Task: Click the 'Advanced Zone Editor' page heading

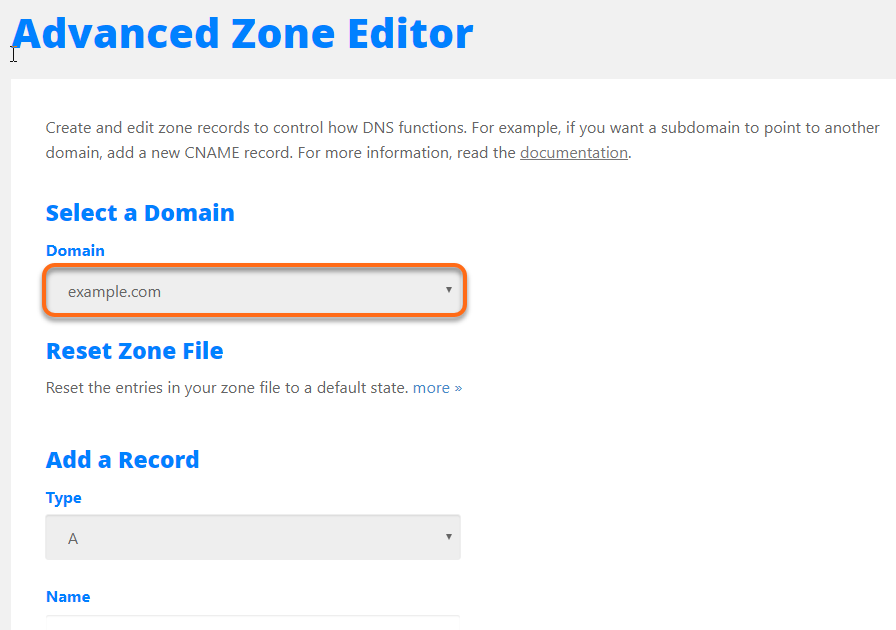Action: pos(244,33)
